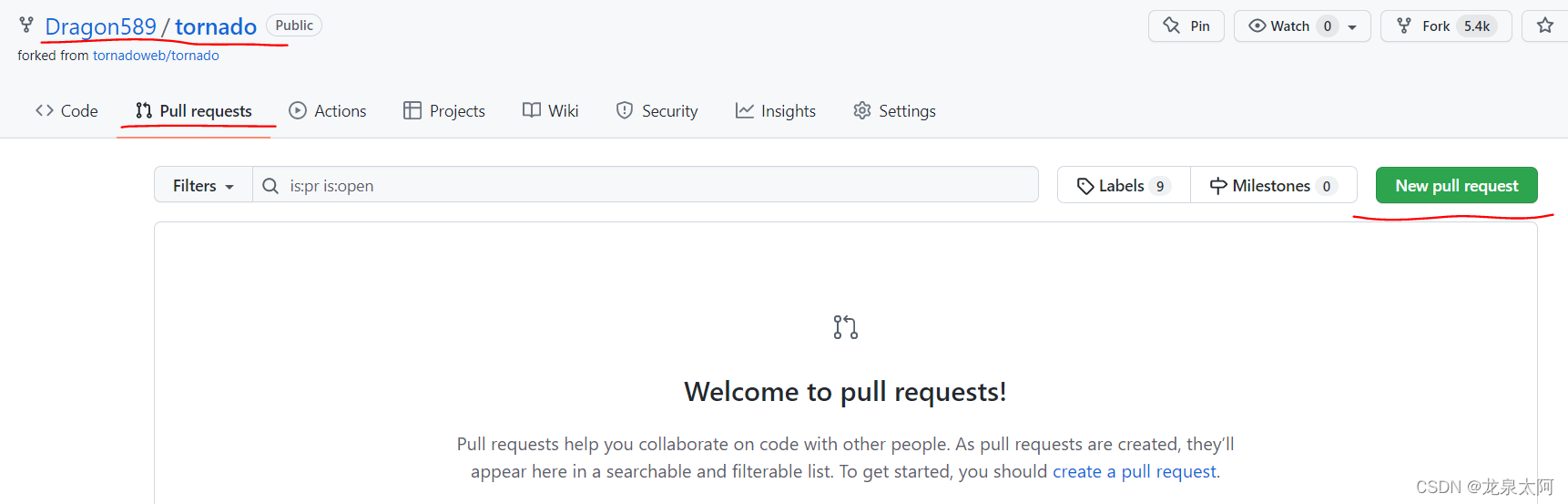Image resolution: width=1568 pixels, height=504 pixels.
Task: Click the large pull request icon above the welcome heading
Action: (846, 327)
